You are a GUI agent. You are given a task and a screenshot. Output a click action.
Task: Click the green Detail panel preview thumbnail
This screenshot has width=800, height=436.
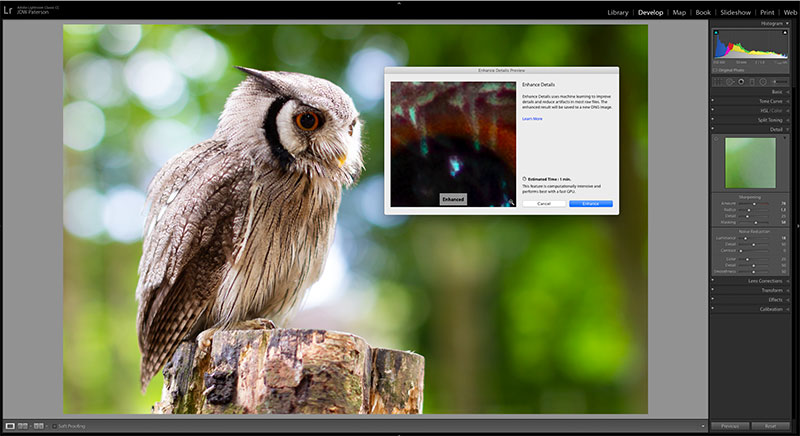pos(750,163)
